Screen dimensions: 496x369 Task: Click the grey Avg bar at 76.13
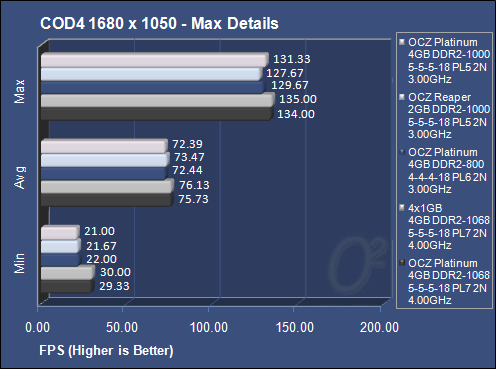(x=107, y=186)
